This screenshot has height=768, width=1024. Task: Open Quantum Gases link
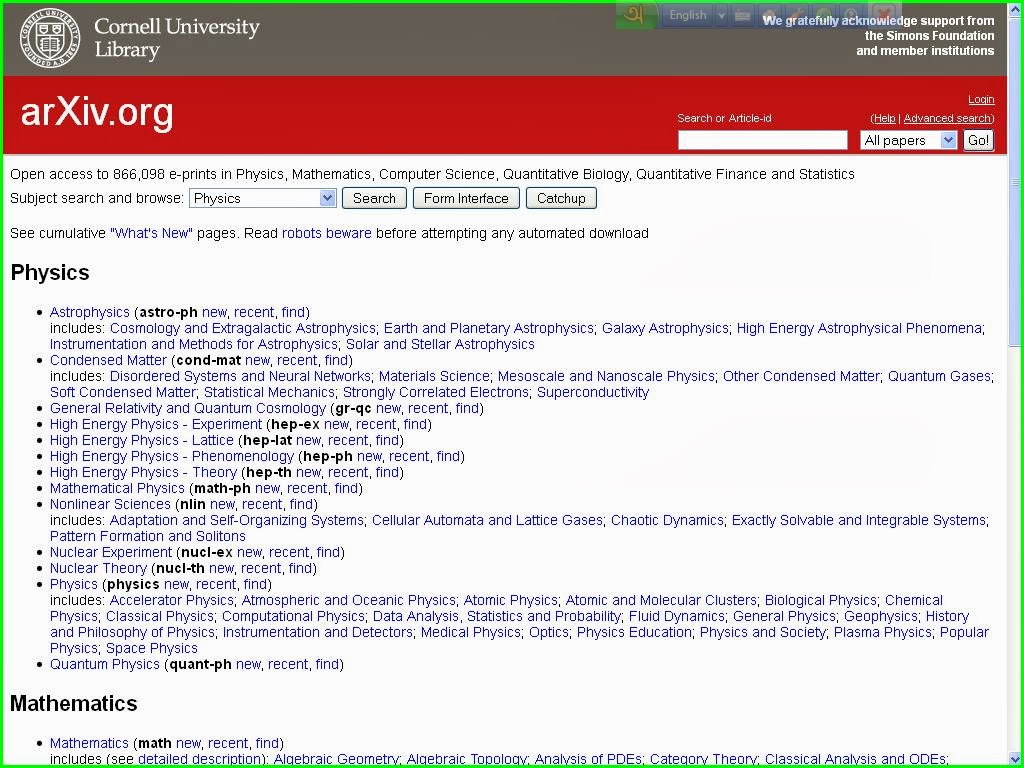click(939, 376)
